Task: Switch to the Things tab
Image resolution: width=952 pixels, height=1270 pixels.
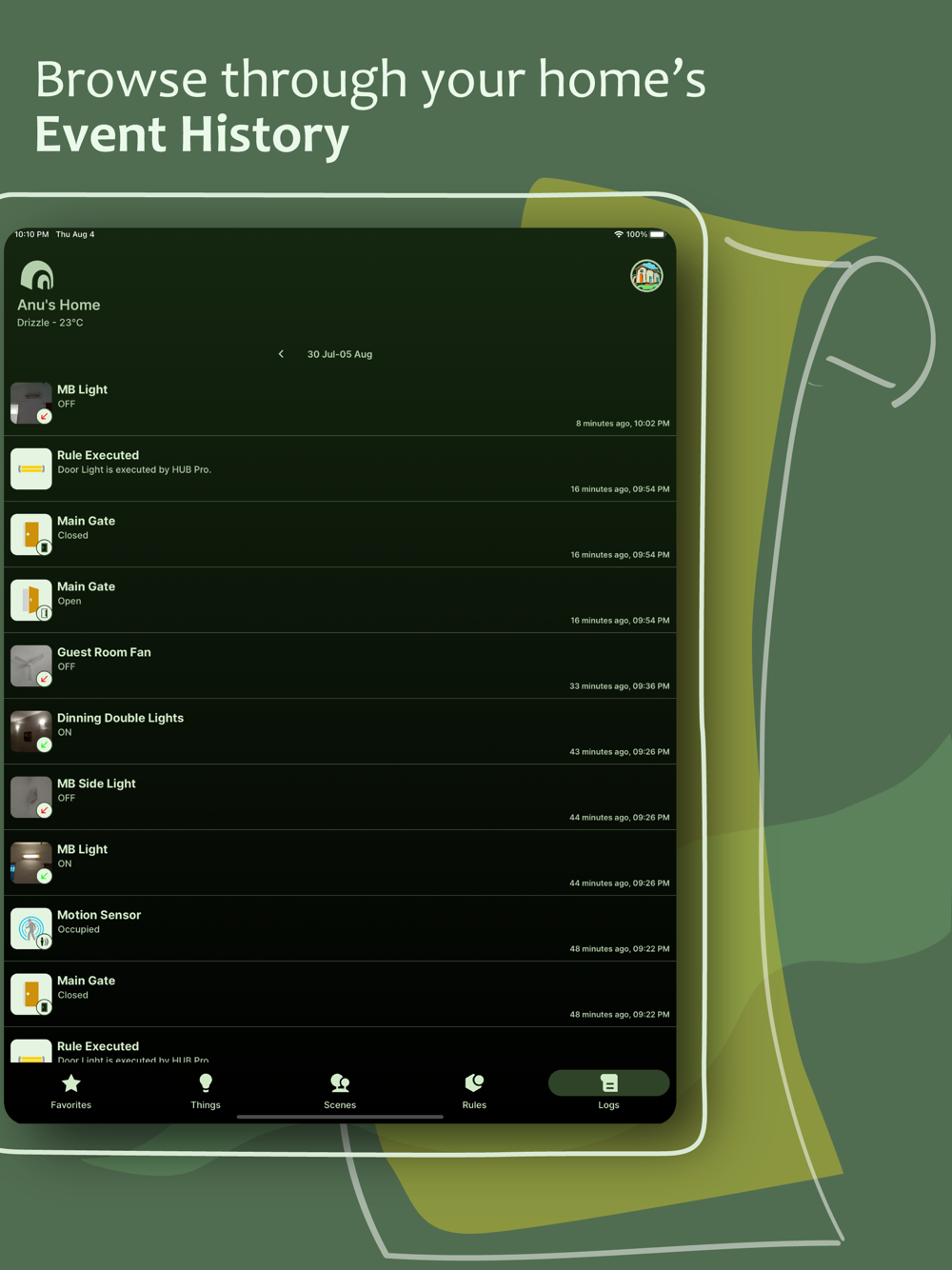Action: click(x=206, y=1091)
